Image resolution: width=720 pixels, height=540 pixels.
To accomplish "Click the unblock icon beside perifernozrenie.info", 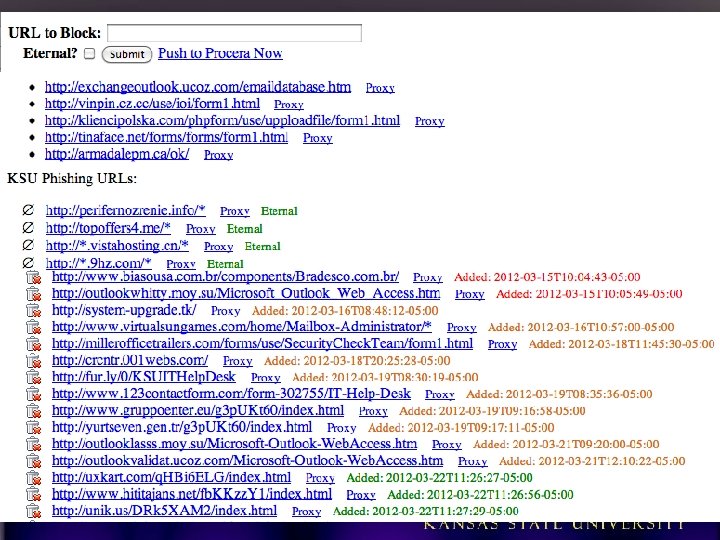I will tap(28, 210).
